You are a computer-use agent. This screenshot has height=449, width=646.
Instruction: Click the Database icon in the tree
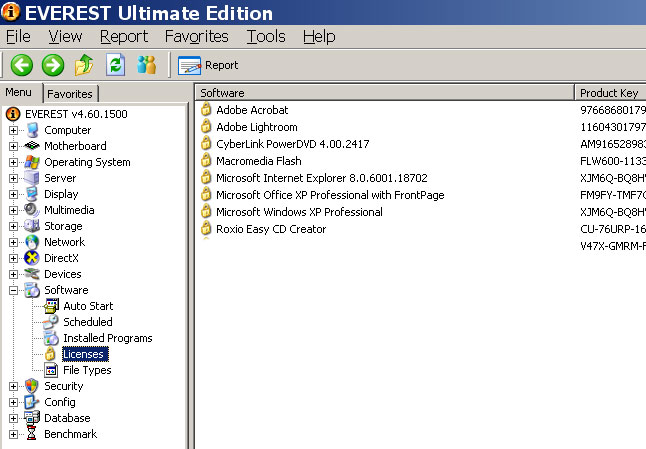click(32, 418)
